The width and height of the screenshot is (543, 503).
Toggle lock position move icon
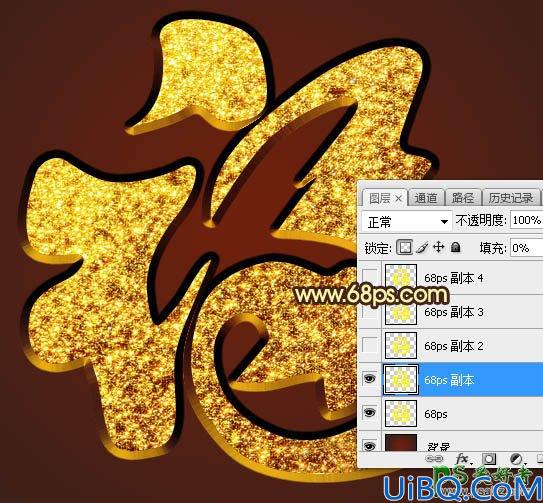[439, 247]
